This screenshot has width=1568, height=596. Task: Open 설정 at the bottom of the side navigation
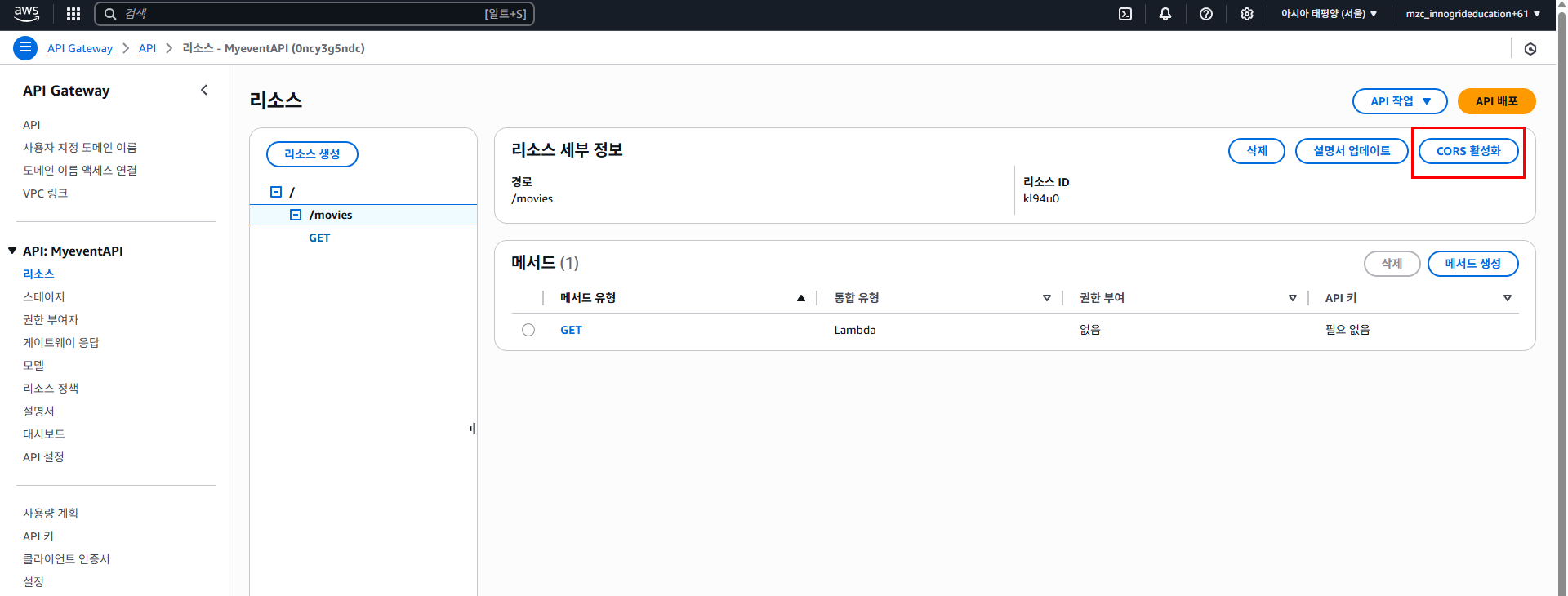[x=33, y=582]
